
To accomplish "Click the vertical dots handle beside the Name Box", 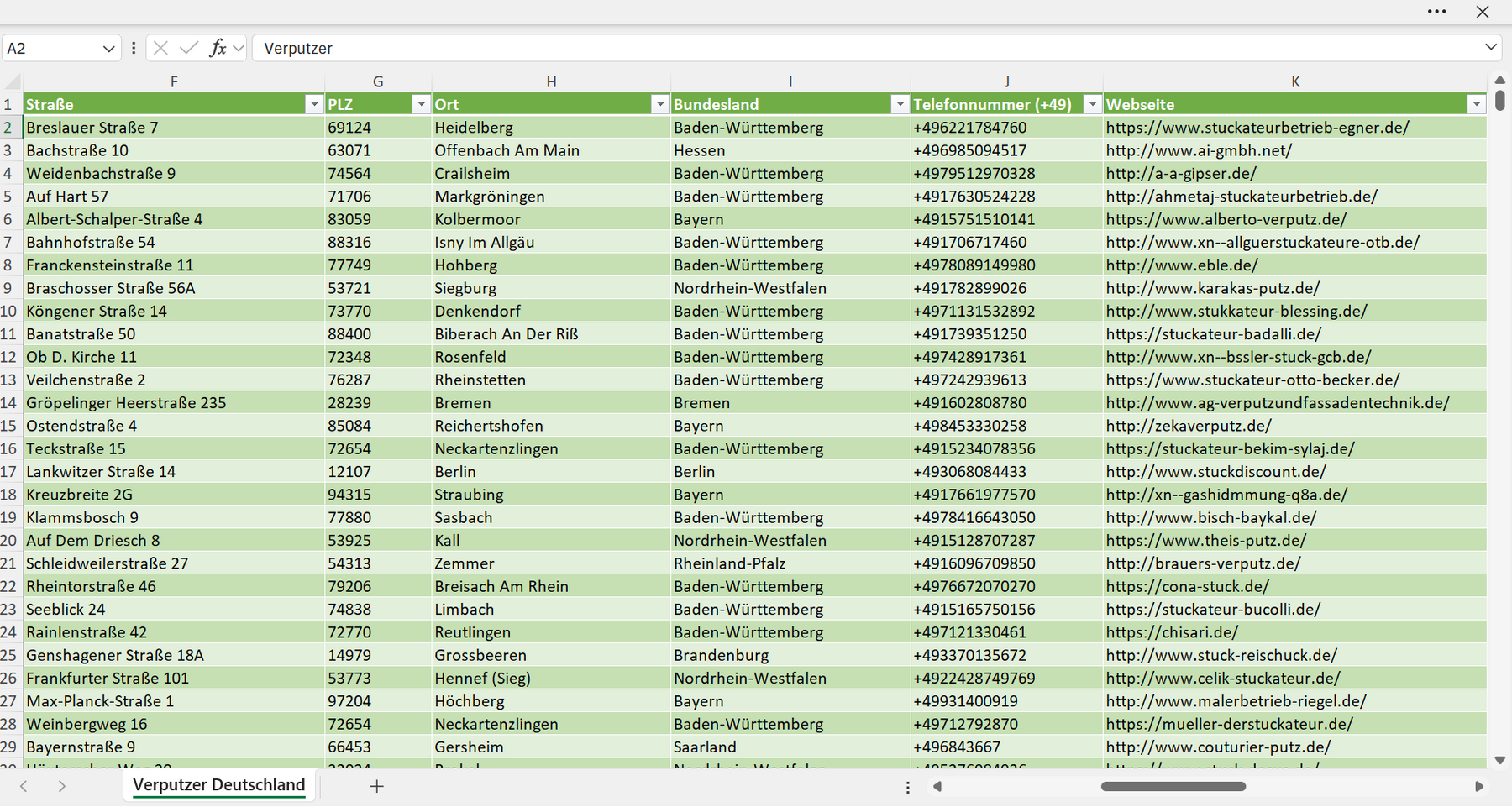I will pyautogui.click(x=134, y=48).
